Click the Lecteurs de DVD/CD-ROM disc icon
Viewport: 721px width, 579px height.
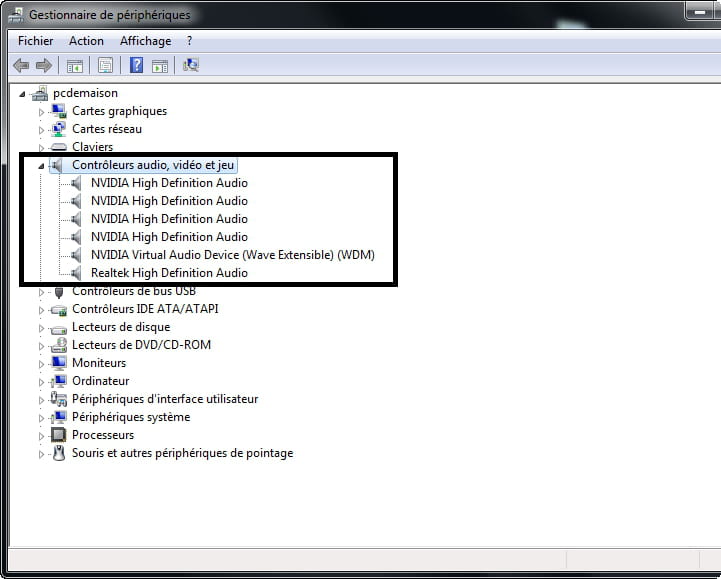(x=59, y=345)
